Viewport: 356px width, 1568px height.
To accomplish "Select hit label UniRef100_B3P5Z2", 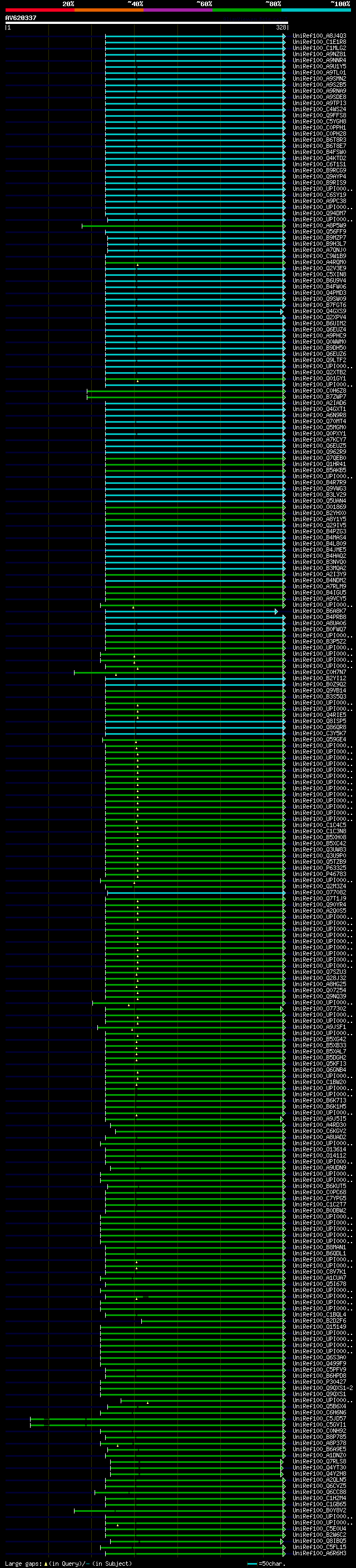I will (x=319, y=642).
